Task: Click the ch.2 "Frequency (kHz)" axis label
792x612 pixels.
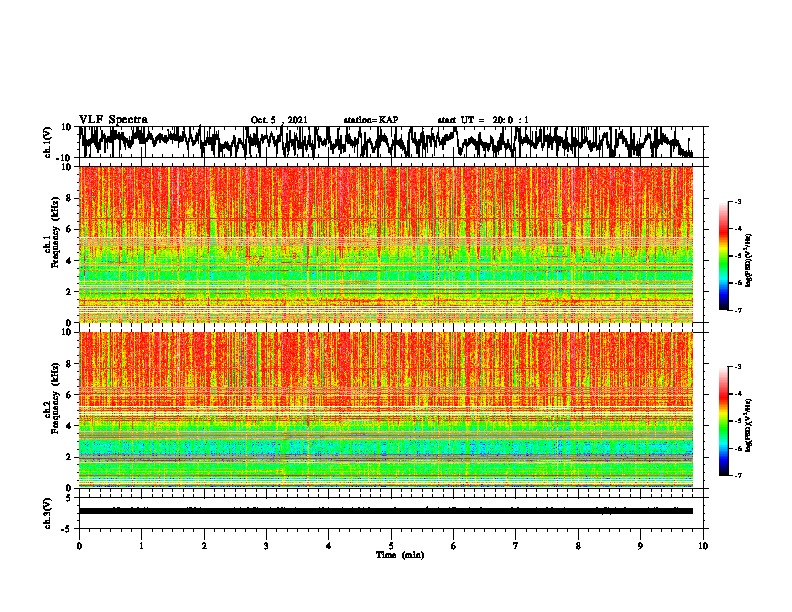Action: pyautogui.click(x=55, y=398)
